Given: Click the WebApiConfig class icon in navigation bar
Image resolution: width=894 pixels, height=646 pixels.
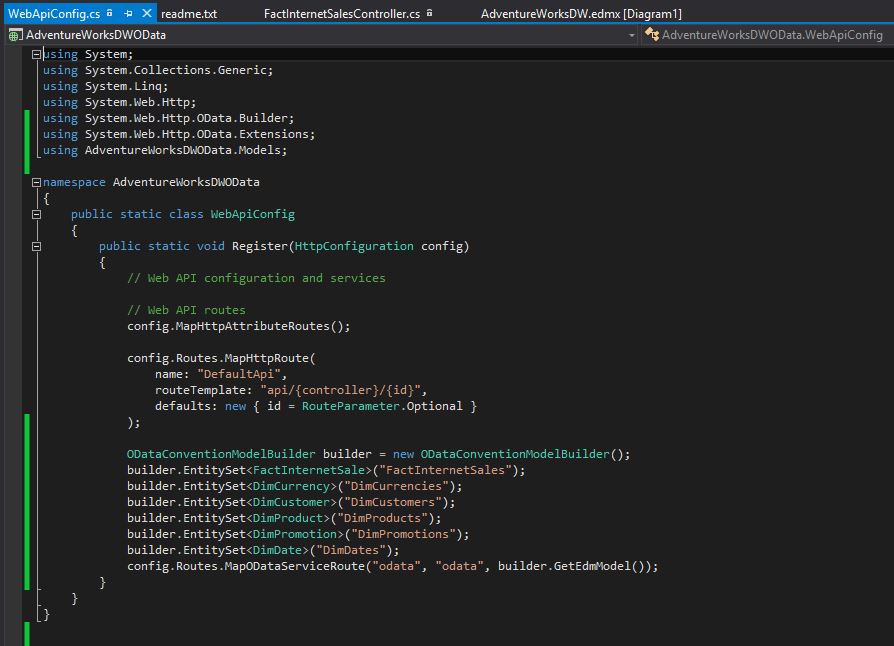Looking at the screenshot, I should coord(651,35).
